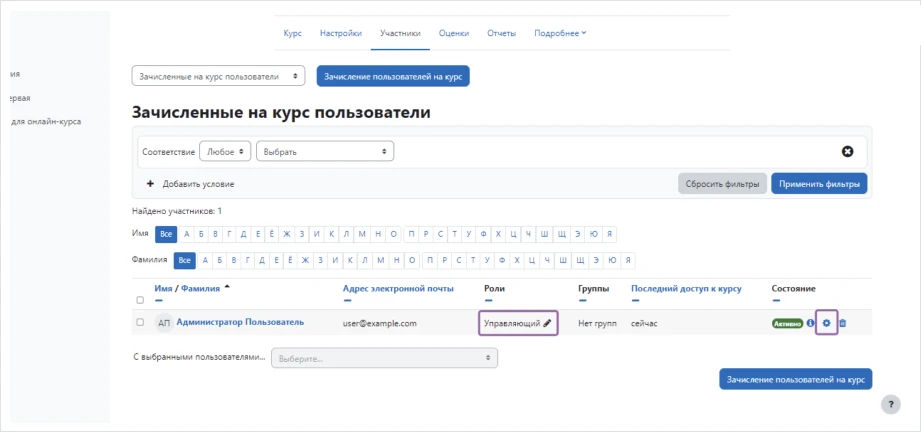The image size is (921, 432).
Task: Switch to the Оценки tab
Action: coord(454,34)
